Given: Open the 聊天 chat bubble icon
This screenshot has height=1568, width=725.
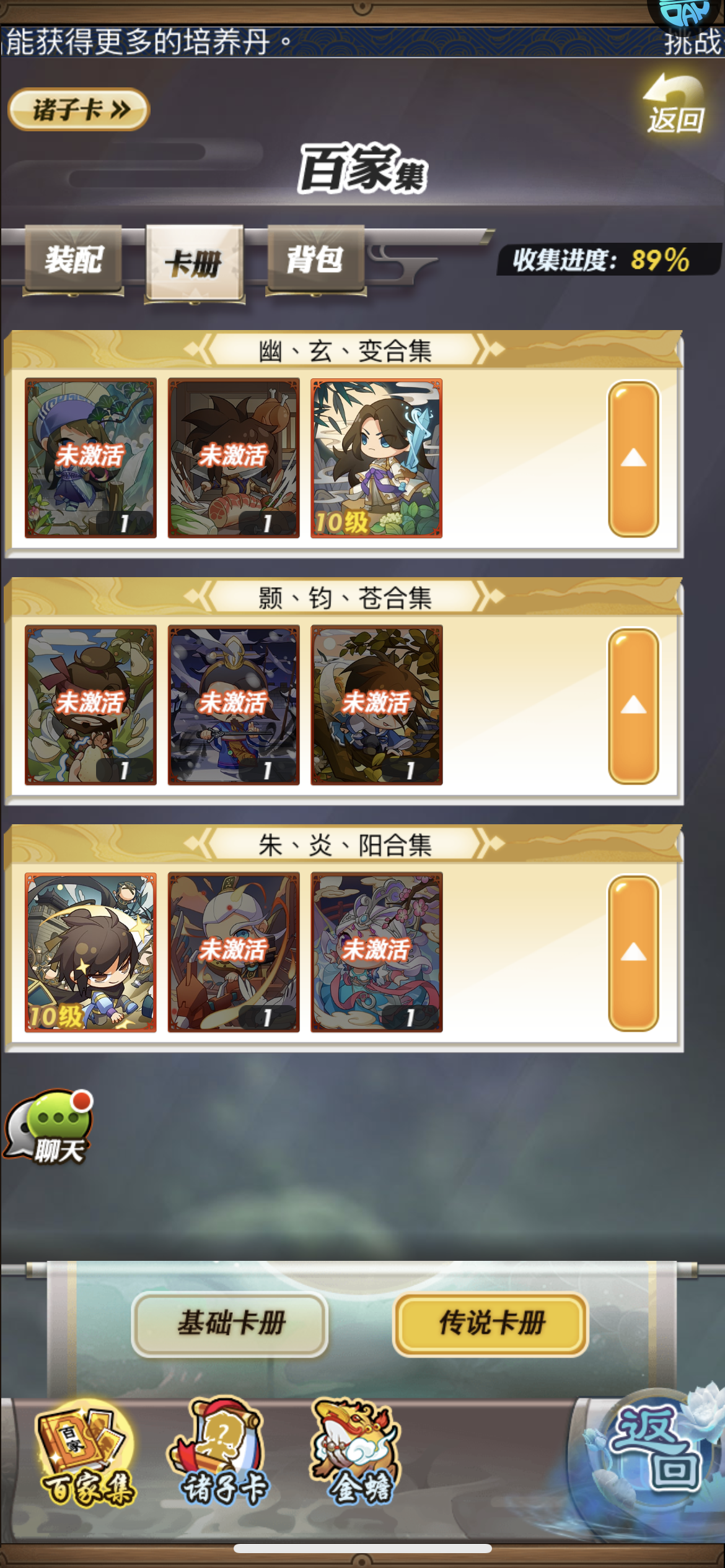Looking at the screenshot, I should tap(50, 1127).
